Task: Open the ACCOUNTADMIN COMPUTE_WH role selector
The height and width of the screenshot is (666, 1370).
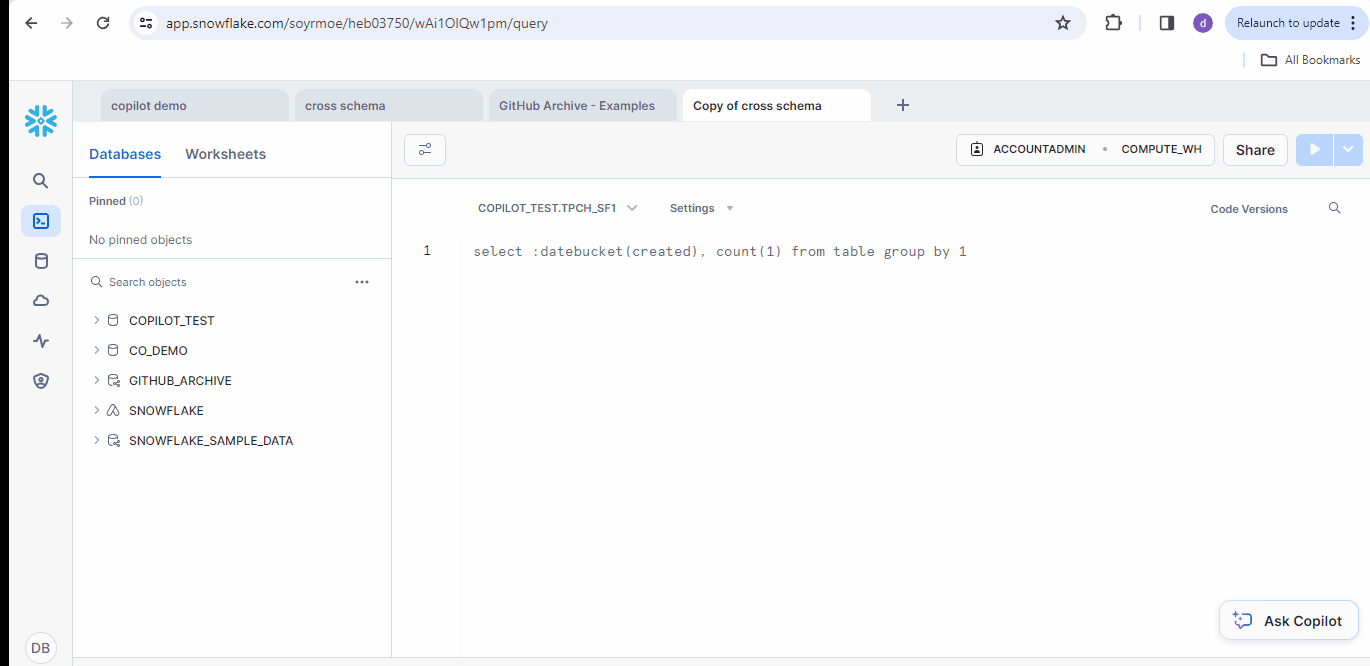Action: point(1085,150)
